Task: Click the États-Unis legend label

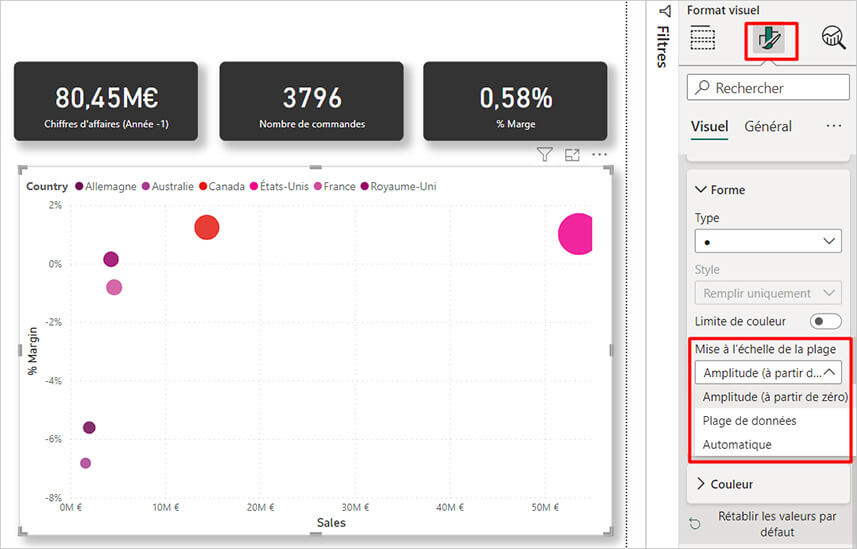Action: (284, 186)
